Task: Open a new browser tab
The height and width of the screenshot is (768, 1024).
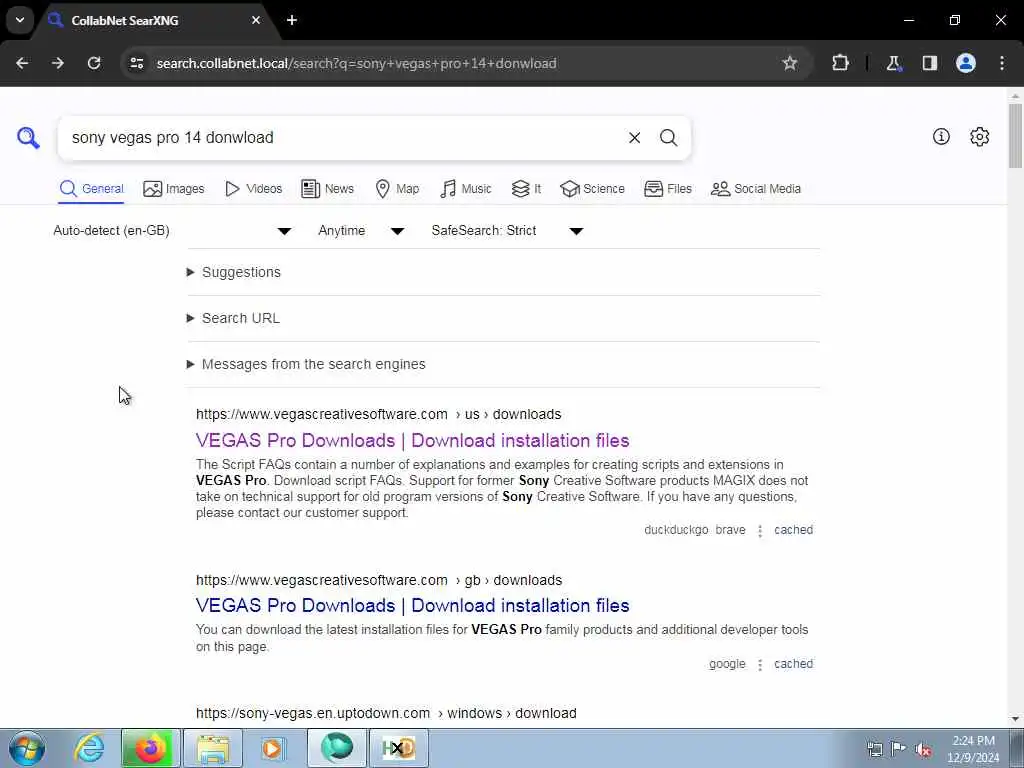Action: point(292,20)
